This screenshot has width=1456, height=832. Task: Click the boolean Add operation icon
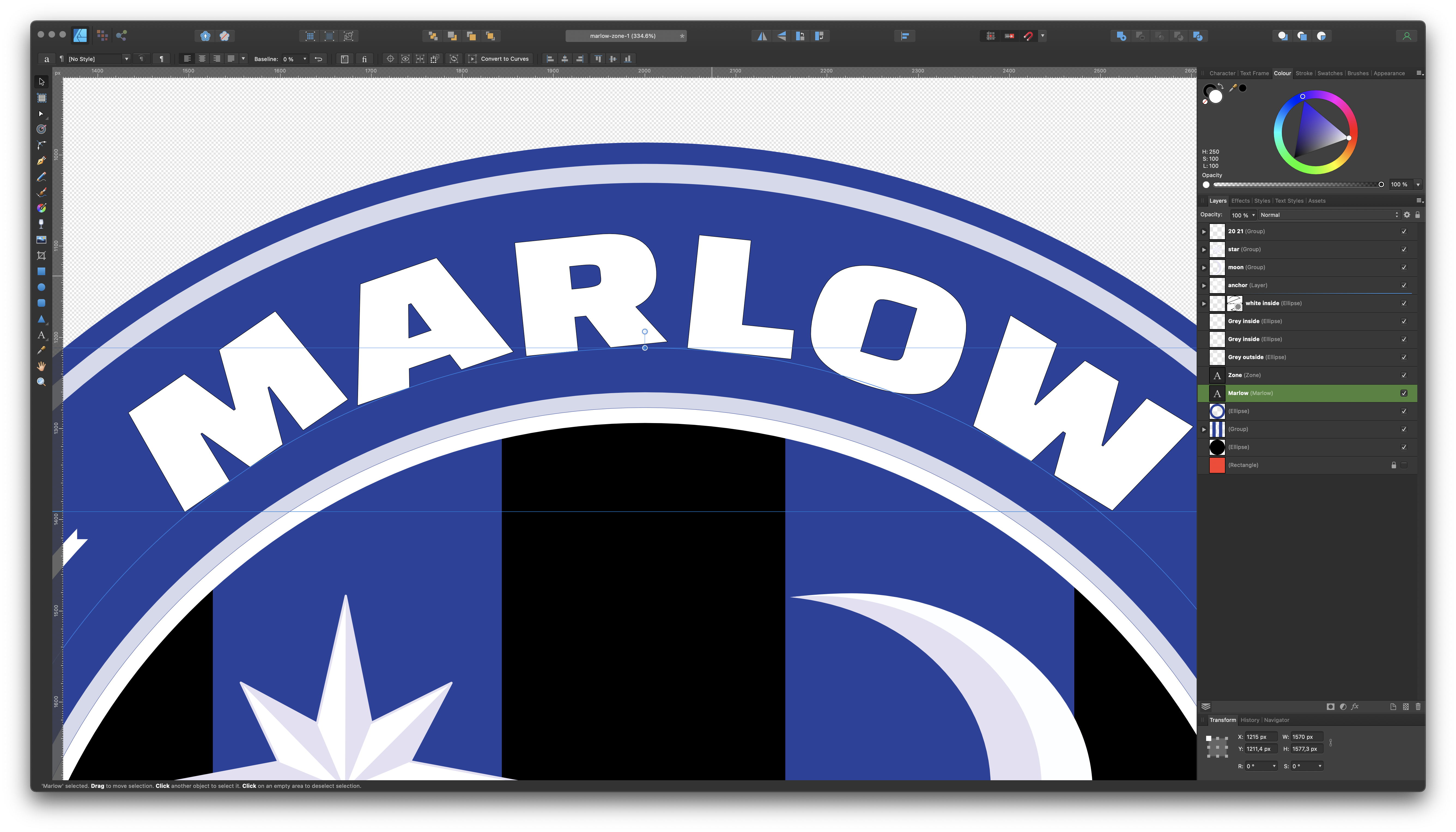[x=1121, y=36]
